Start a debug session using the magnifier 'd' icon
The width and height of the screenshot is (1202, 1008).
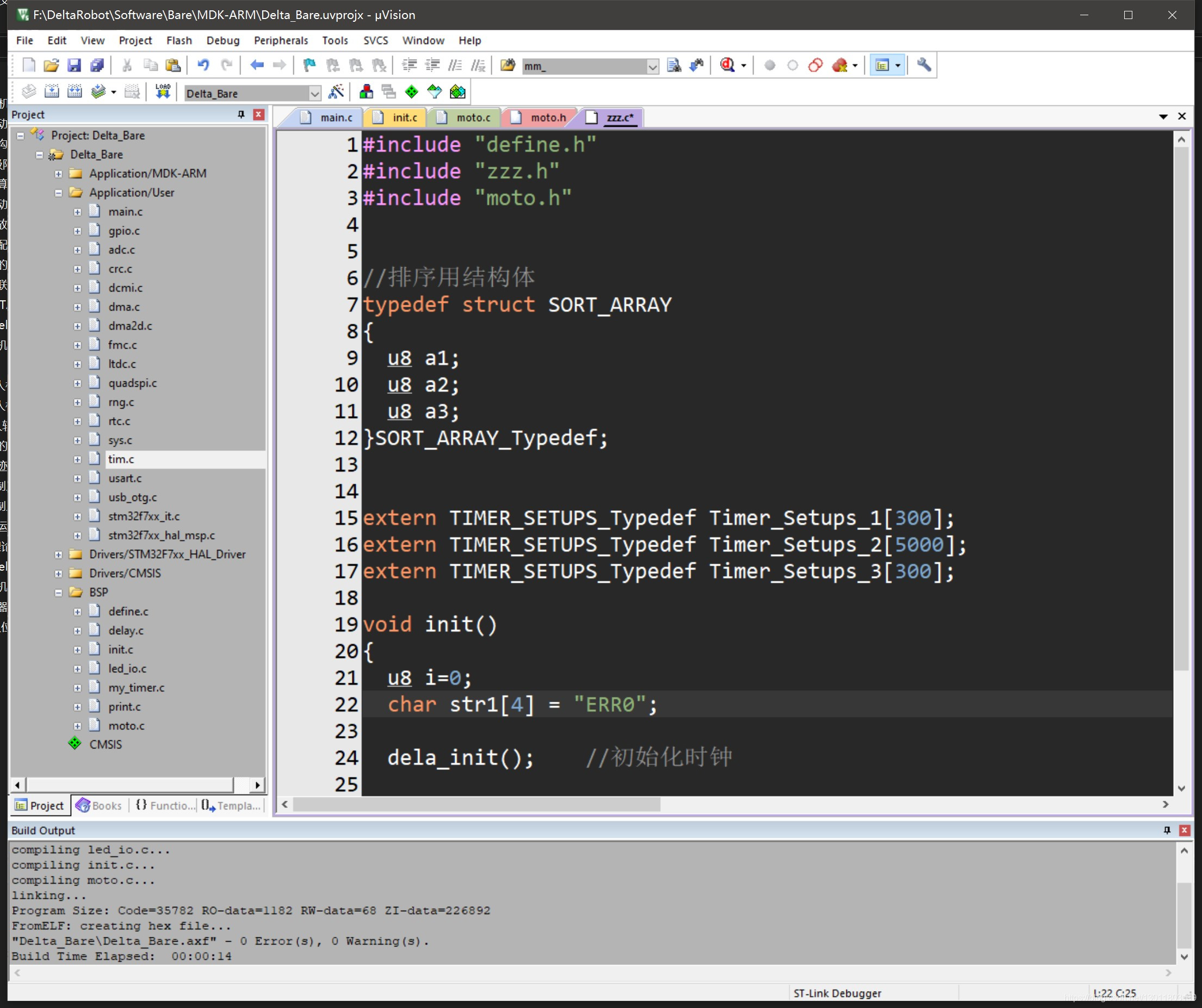[728, 65]
